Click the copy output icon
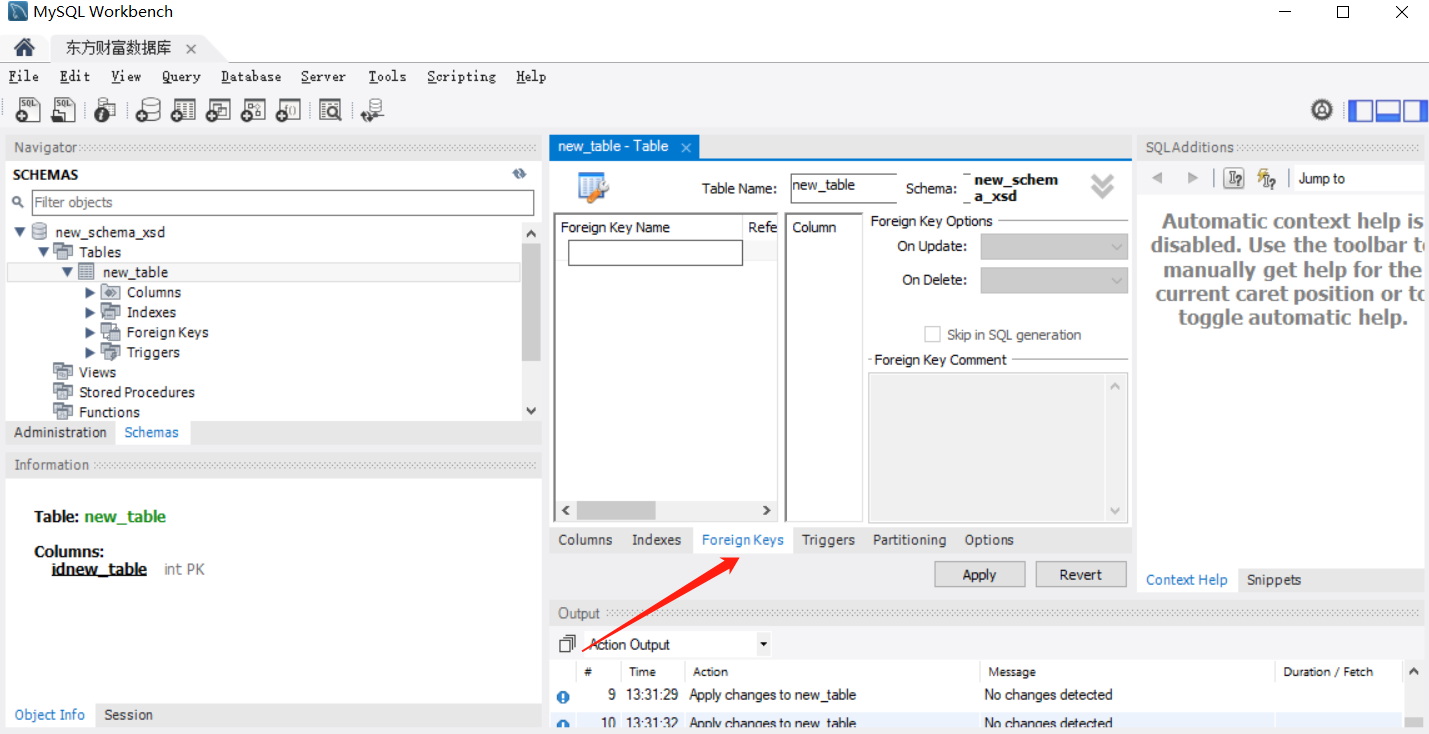The image size is (1429, 734). coord(567,644)
